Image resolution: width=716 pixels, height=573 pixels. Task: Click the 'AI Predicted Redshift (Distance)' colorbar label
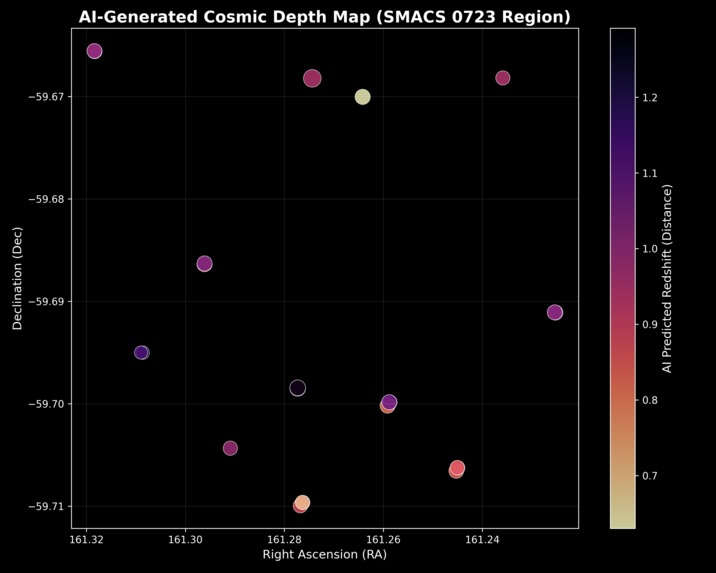tap(667, 279)
